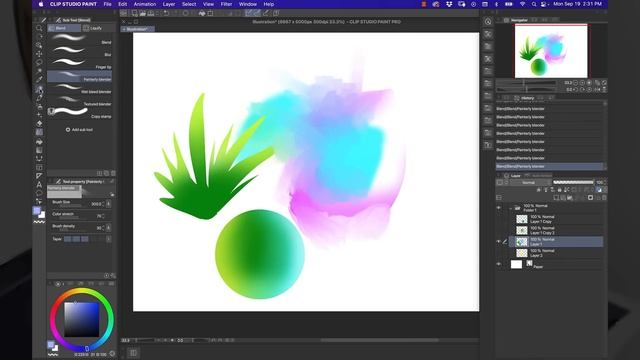Select the Copy stamp sub tool
The image size is (640, 360).
(80, 113)
